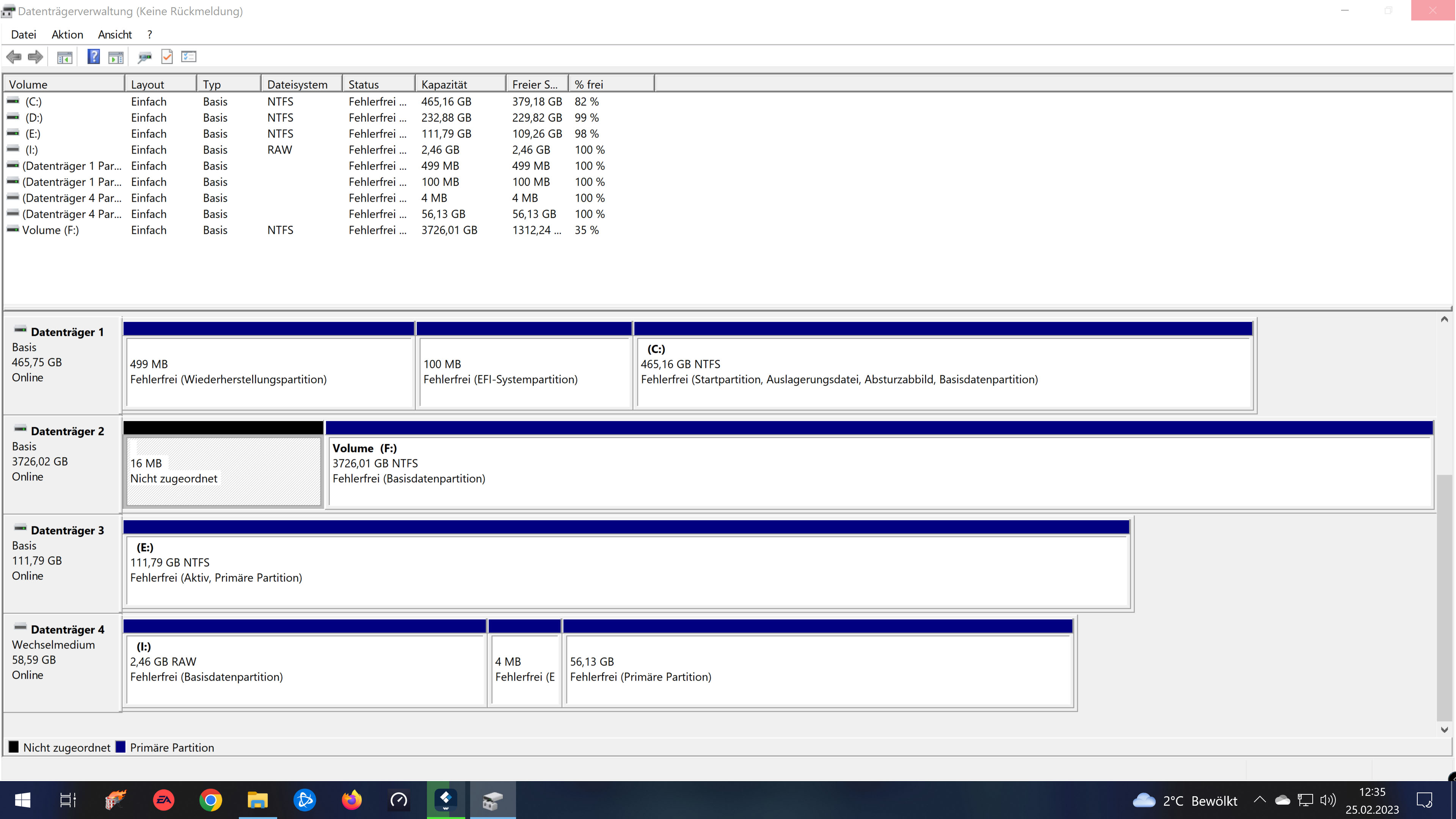The width and height of the screenshot is (1456, 819).
Task: Click the Back arrow toolbar icon
Action: [x=14, y=56]
